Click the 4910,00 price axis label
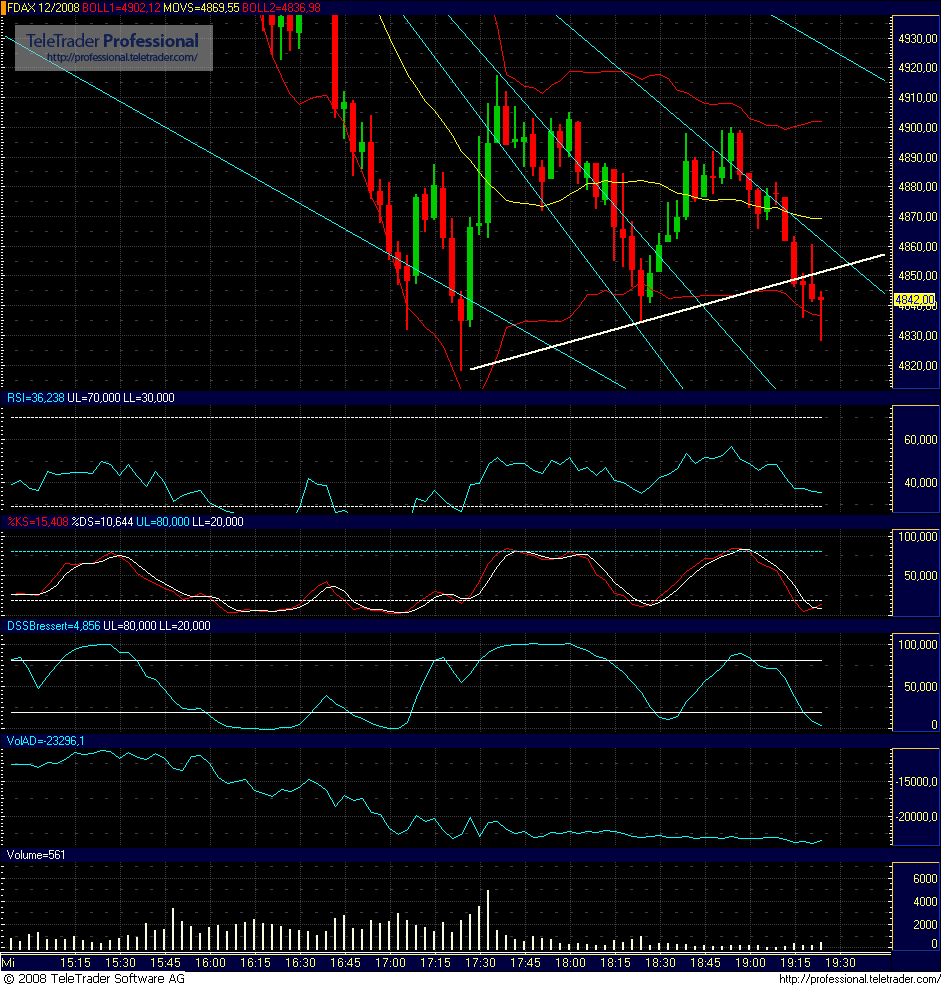This screenshot has height=988, width=941. [918, 98]
